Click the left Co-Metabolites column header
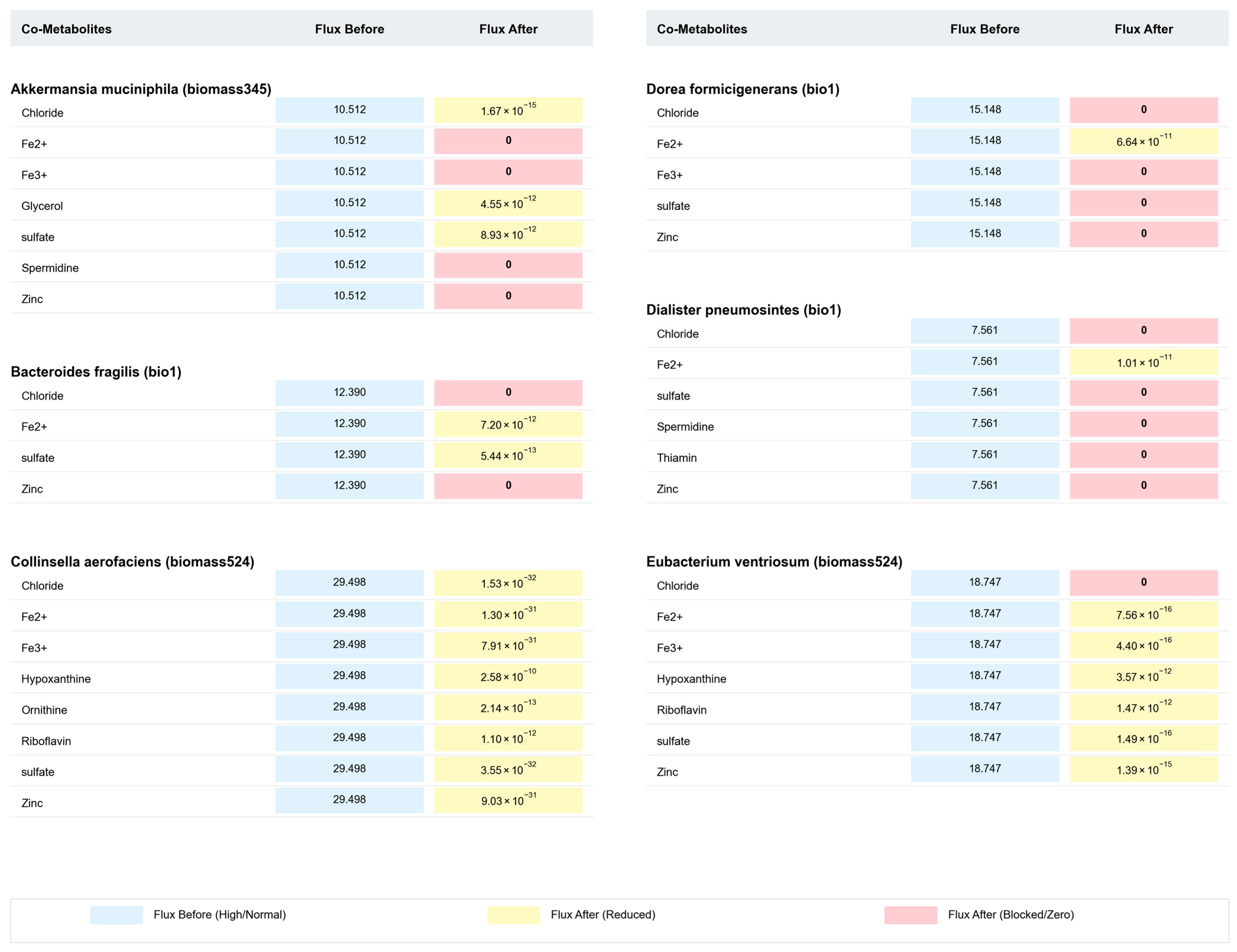 (x=66, y=29)
